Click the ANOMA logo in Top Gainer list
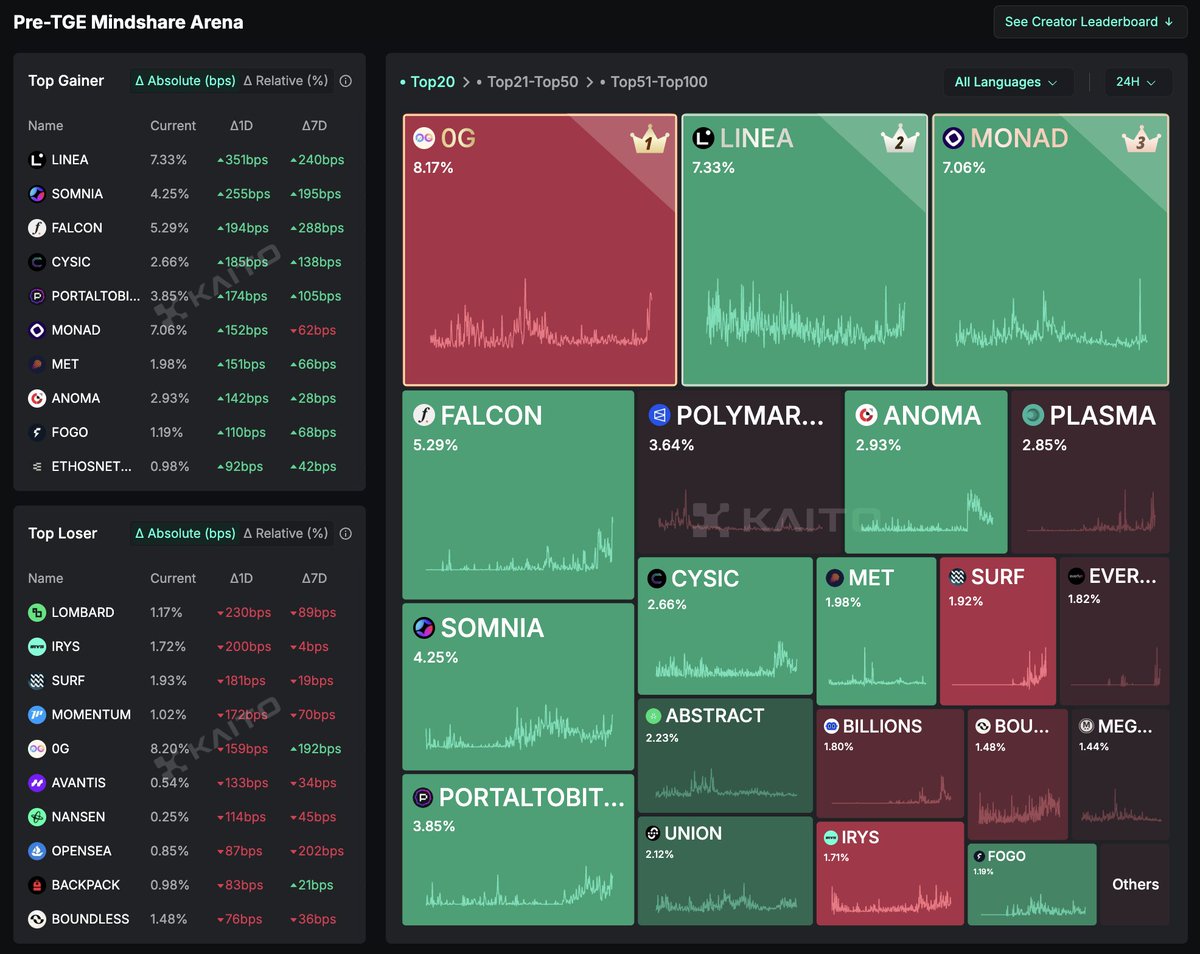 pyautogui.click(x=37, y=398)
